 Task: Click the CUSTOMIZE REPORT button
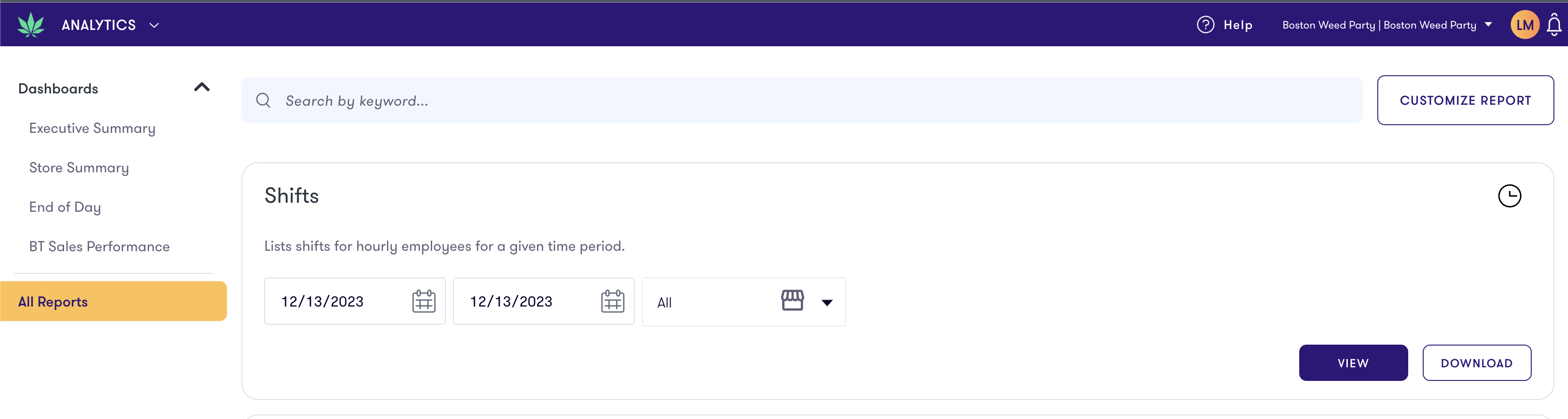(1465, 100)
